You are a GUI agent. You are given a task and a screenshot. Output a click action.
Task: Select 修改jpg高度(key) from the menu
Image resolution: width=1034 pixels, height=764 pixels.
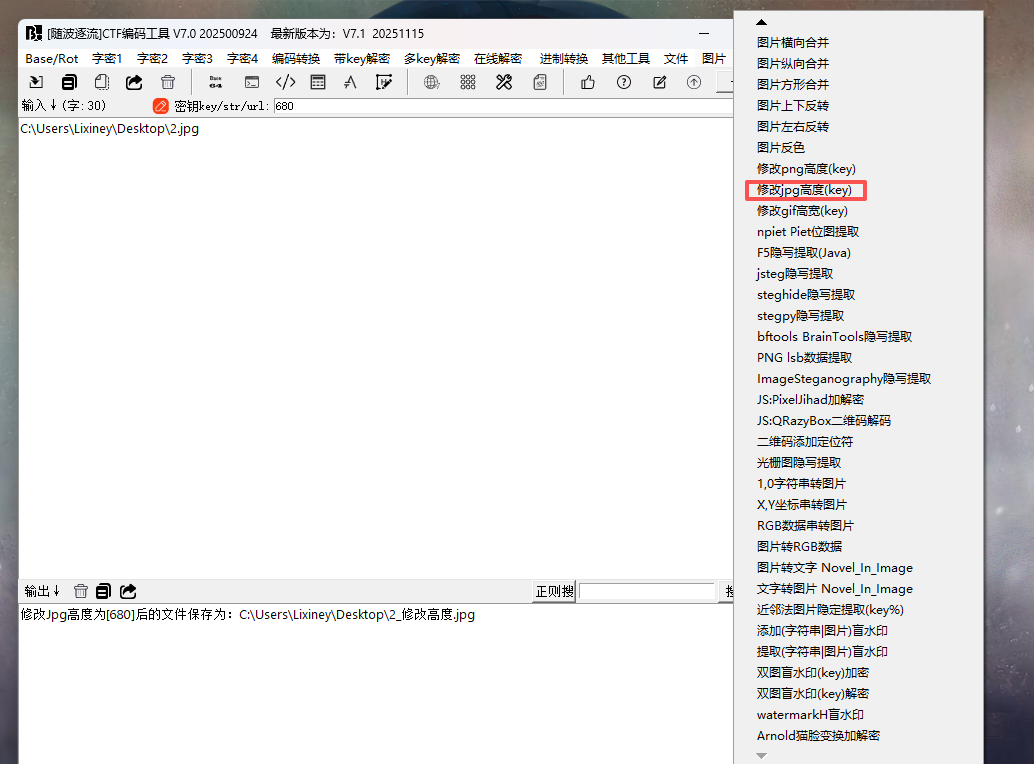tap(805, 190)
